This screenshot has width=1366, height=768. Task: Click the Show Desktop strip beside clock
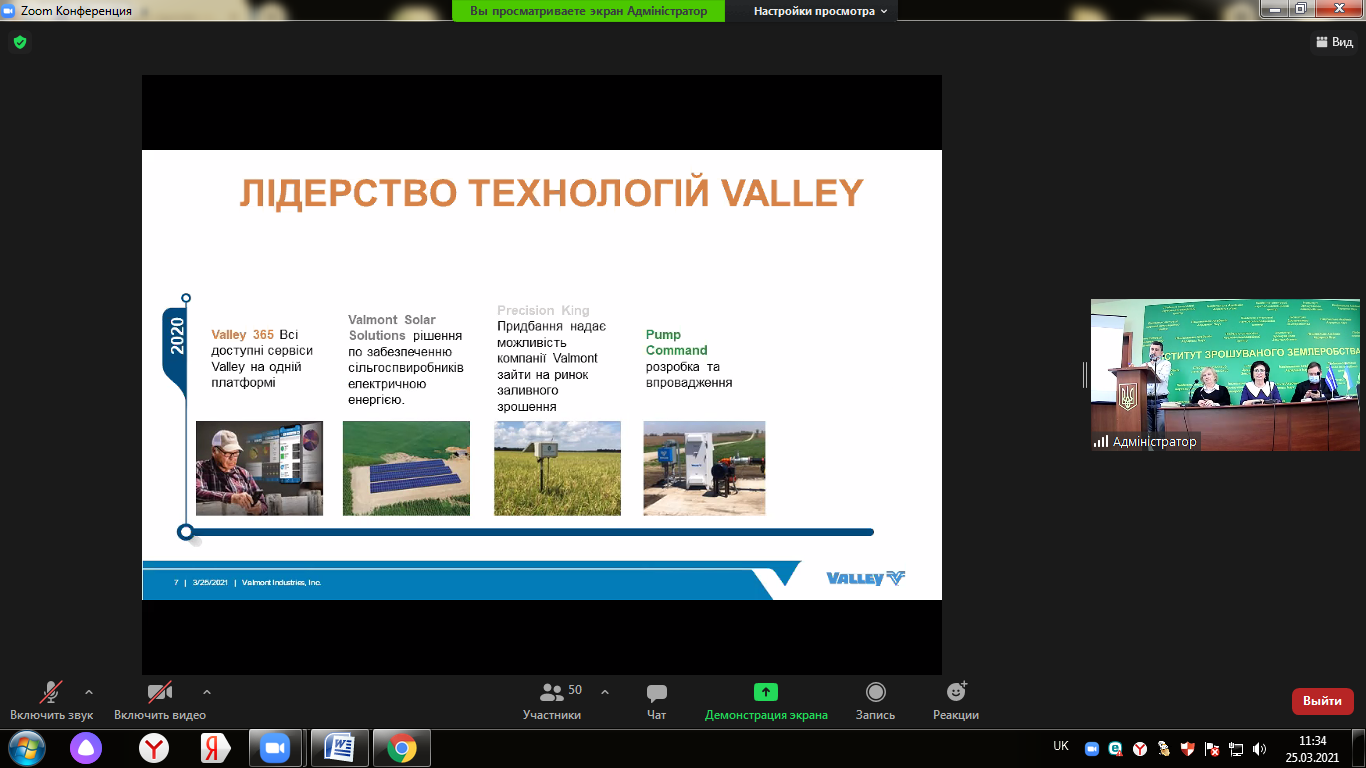click(x=1359, y=748)
